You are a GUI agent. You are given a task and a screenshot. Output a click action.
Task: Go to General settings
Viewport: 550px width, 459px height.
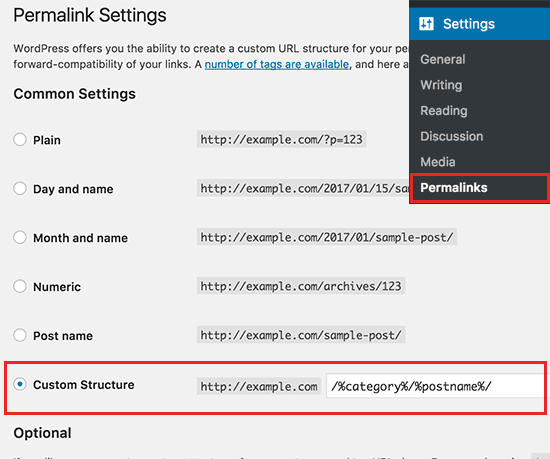tap(443, 59)
